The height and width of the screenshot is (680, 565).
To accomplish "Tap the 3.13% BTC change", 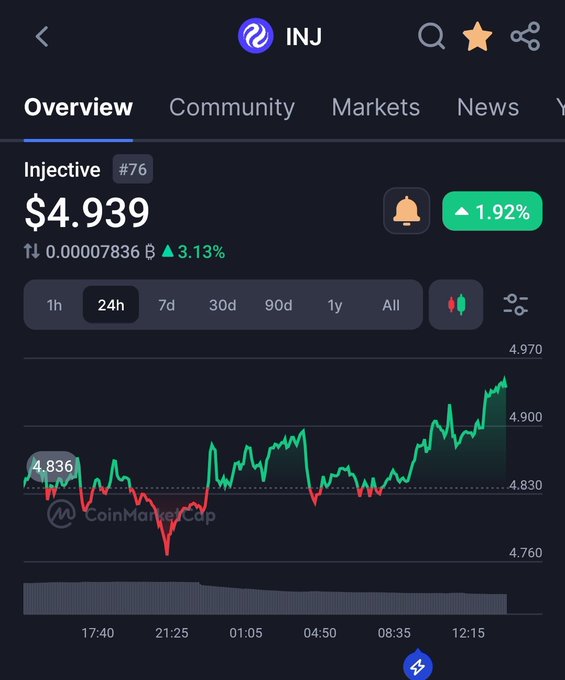I will [x=193, y=252].
